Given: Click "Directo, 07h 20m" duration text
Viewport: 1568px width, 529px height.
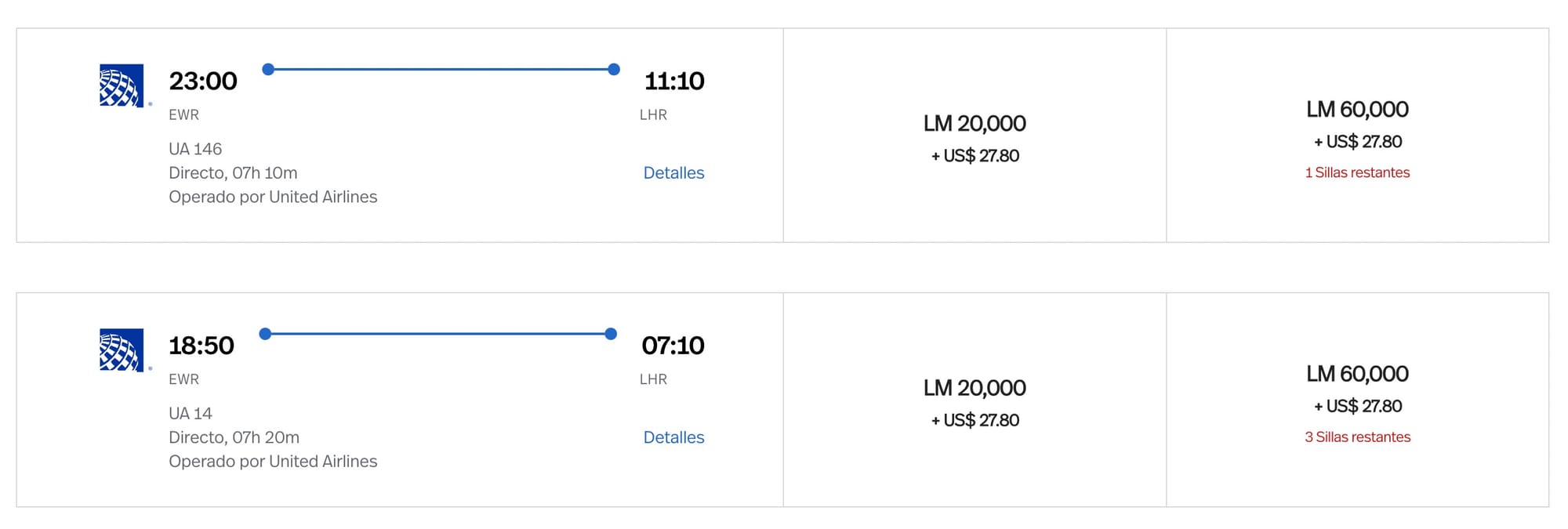Looking at the screenshot, I should click(x=234, y=437).
